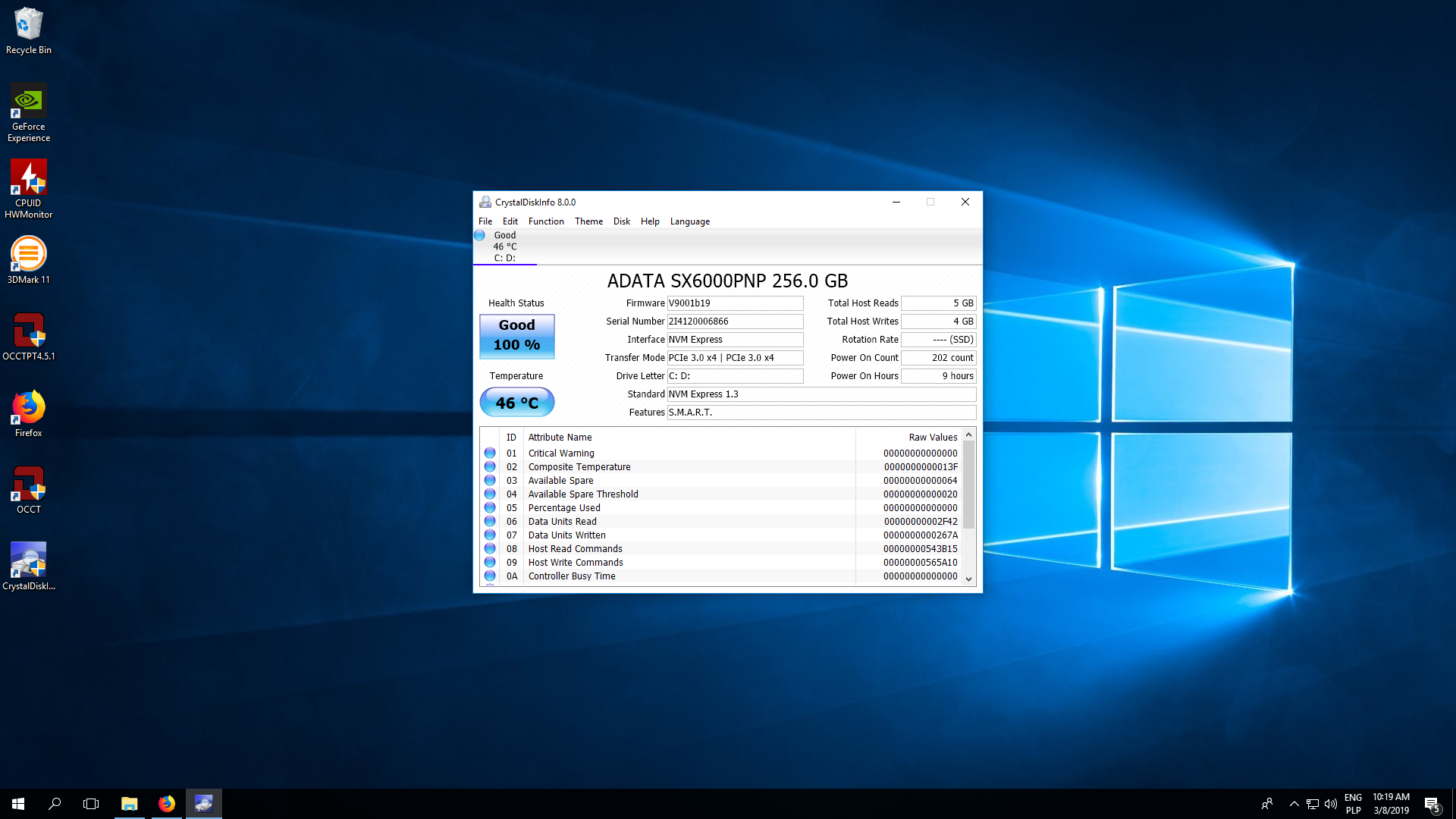The image size is (1456, 819).
Task: Open the File menu
Action: 485,221
